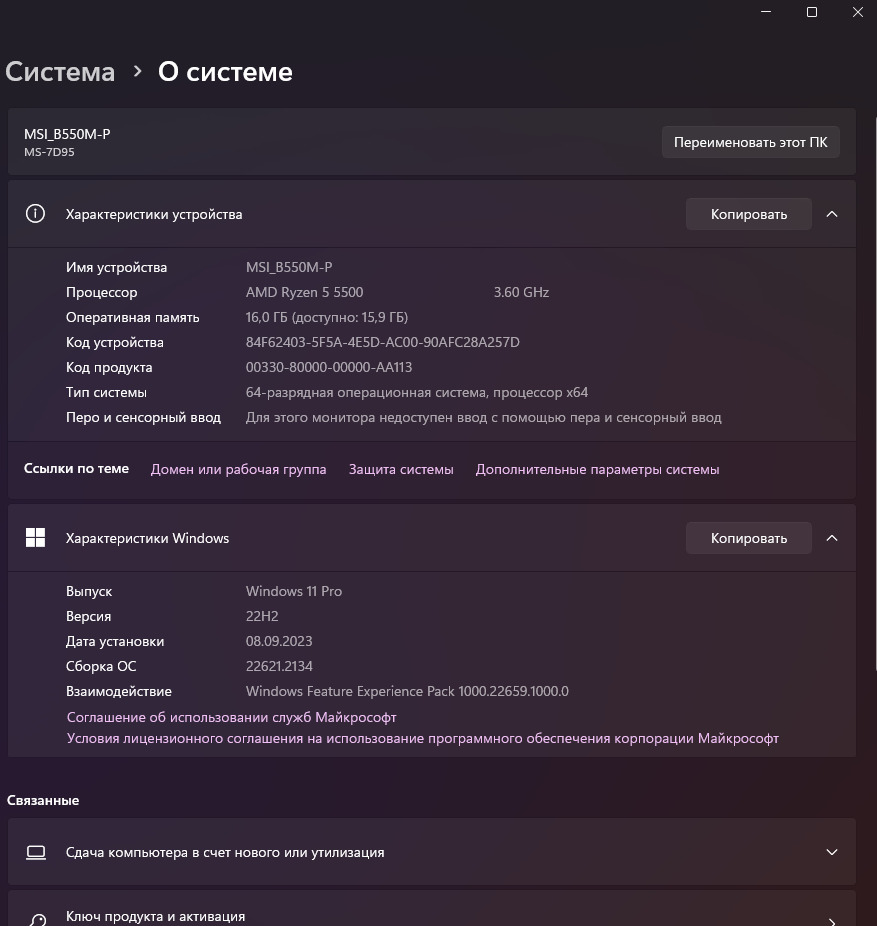Open the arrow next to Ключ продукта и активация
The width and height of the screenshot is (877, 926).
coord(832,920)
